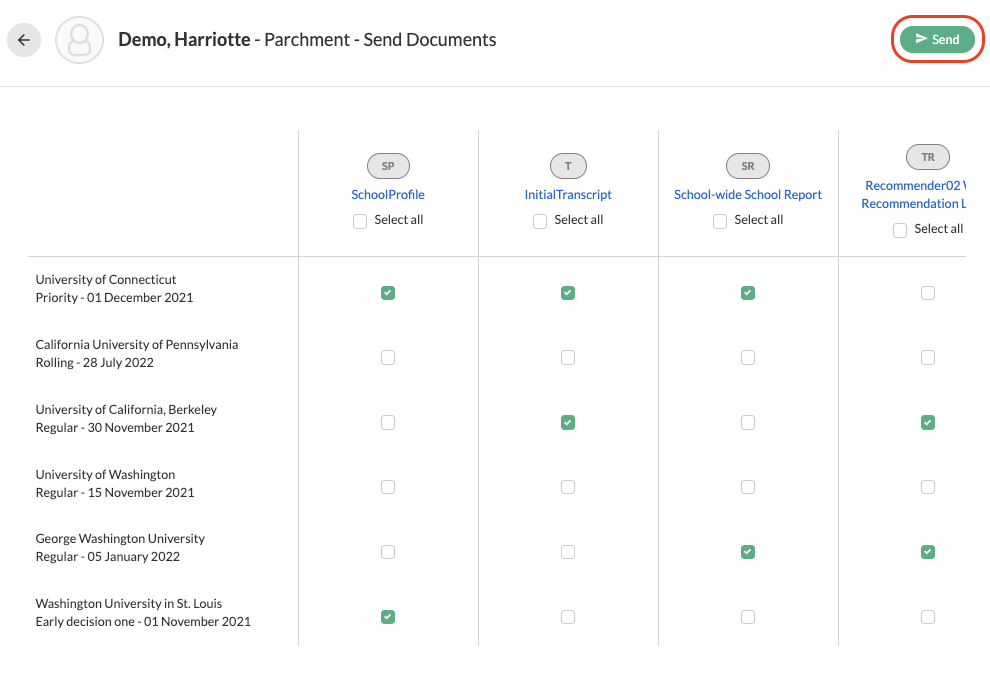Check InitialTranscript for University of Washington

568,487
